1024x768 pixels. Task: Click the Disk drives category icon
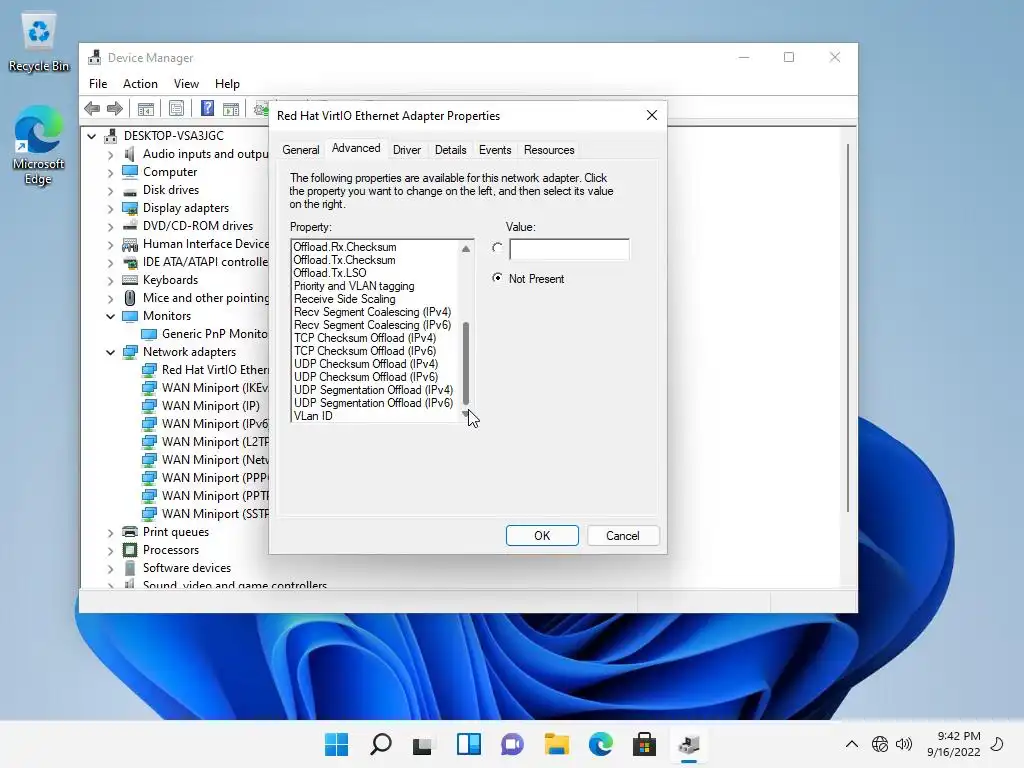pyautogui.click(x=130, y=191)
